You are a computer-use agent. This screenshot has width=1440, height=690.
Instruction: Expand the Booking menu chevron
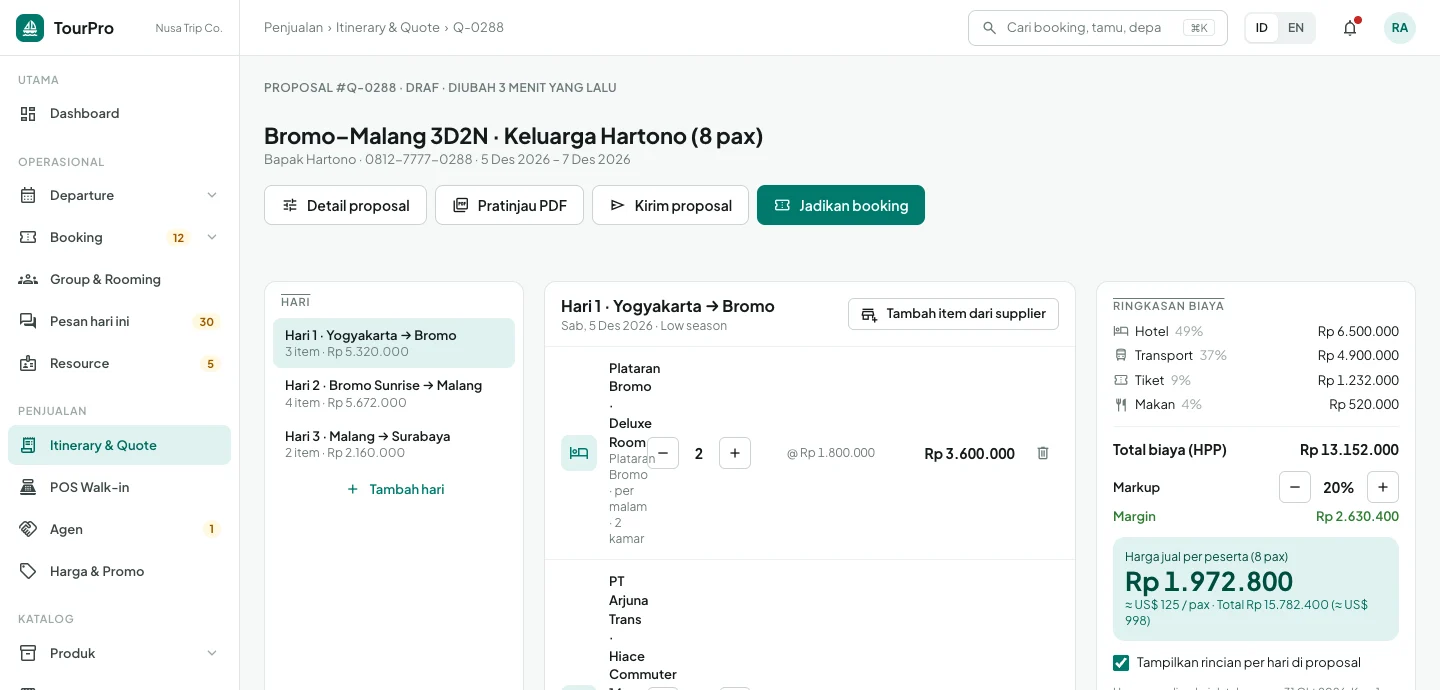click(x=212, y=237)
